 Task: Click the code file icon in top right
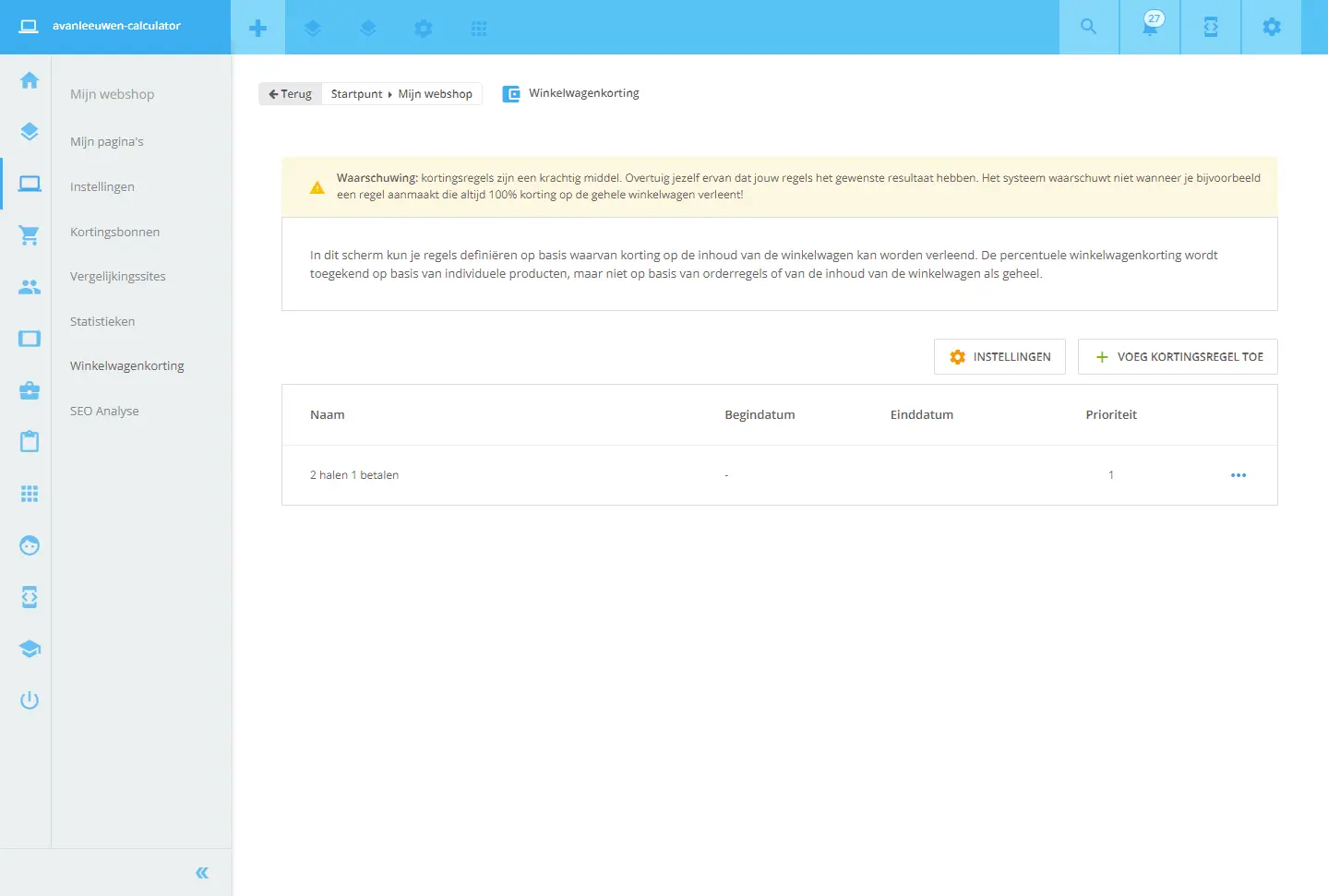click(1211, 27)
